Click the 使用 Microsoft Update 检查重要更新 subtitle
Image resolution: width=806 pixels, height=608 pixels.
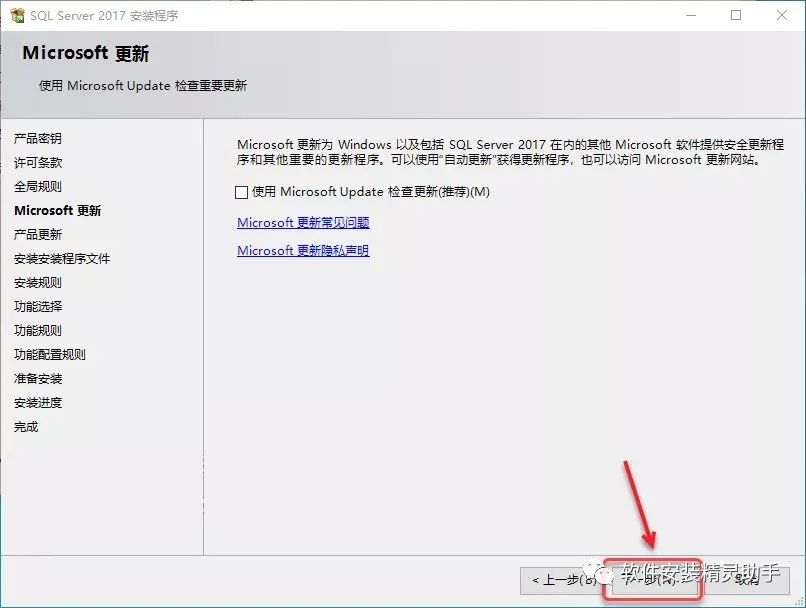pyautogui.click(x=143, y=85)
